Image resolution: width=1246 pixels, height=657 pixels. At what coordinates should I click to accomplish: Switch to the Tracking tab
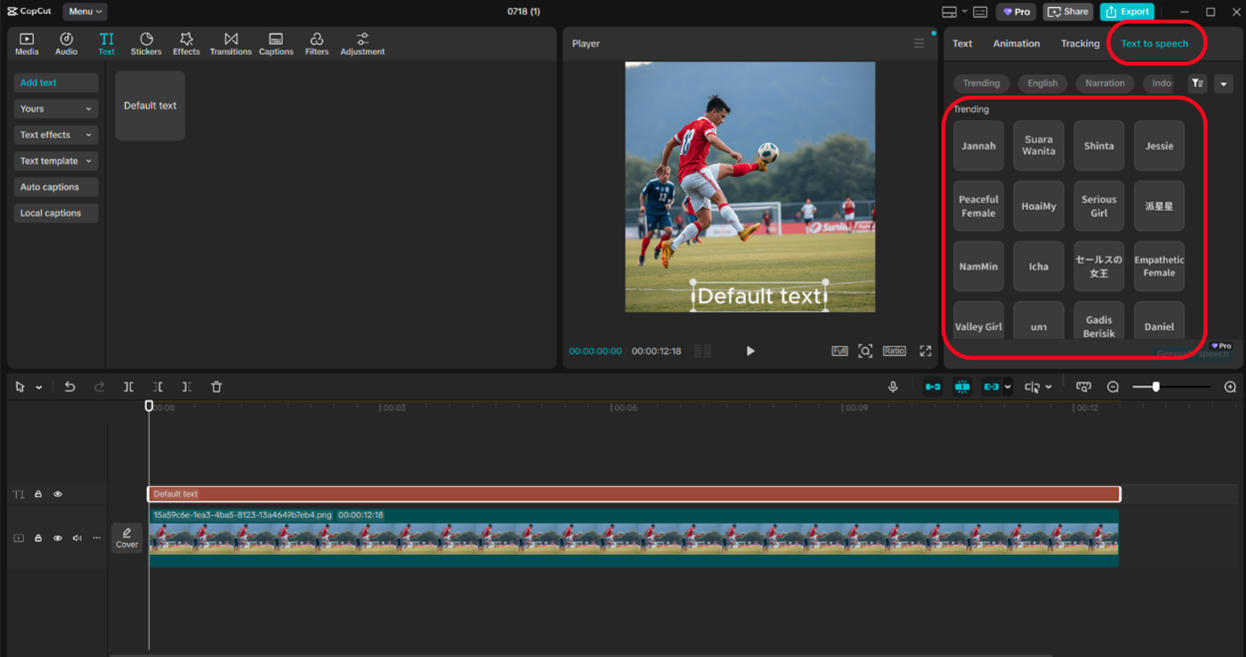tap(1080, 44)
